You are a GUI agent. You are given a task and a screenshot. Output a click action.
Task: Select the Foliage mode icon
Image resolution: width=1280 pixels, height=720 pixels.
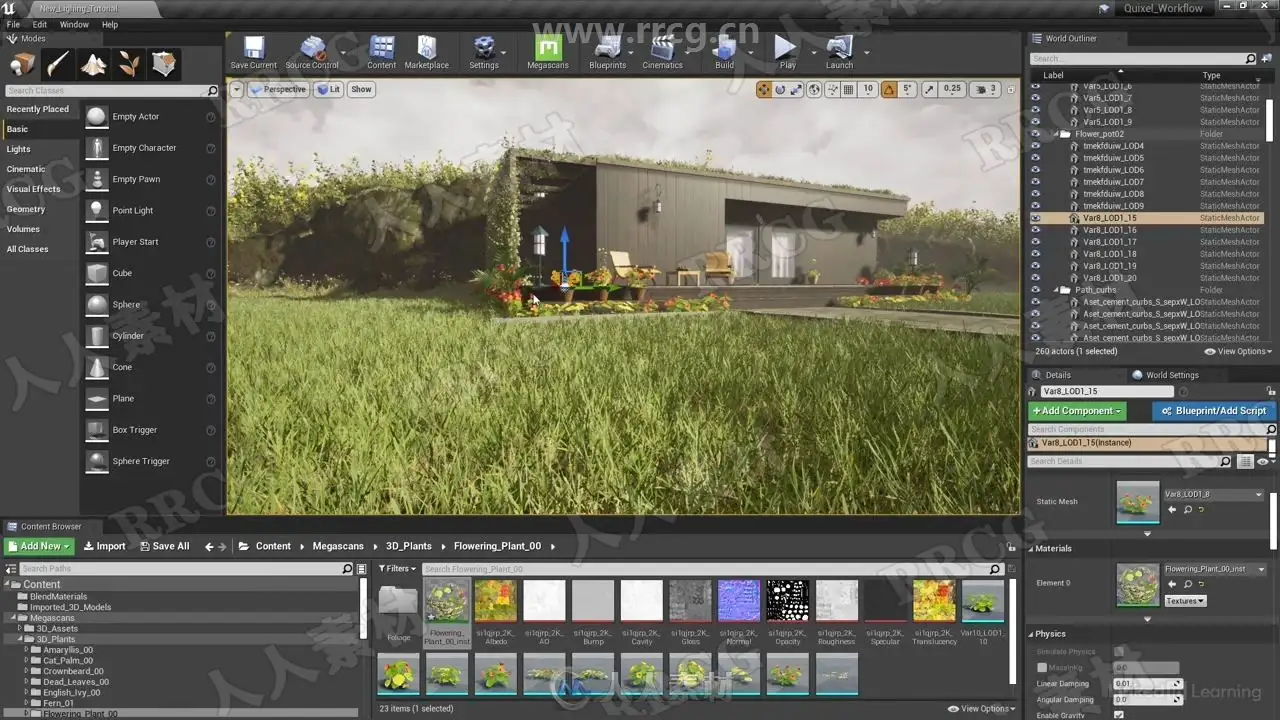129,65
